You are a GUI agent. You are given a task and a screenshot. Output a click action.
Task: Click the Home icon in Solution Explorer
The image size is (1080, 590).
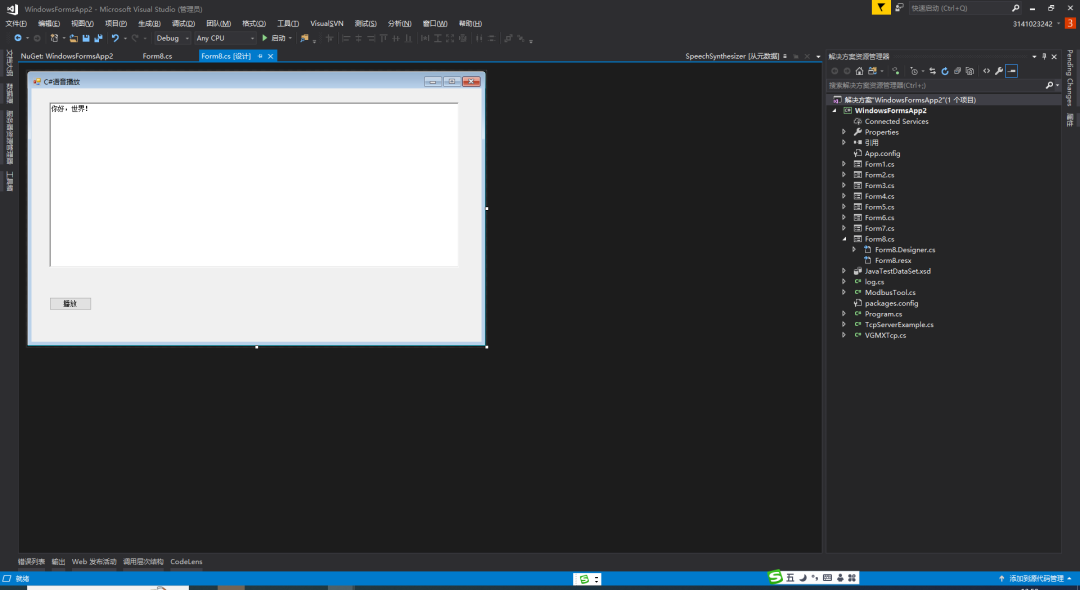(859, 71)
